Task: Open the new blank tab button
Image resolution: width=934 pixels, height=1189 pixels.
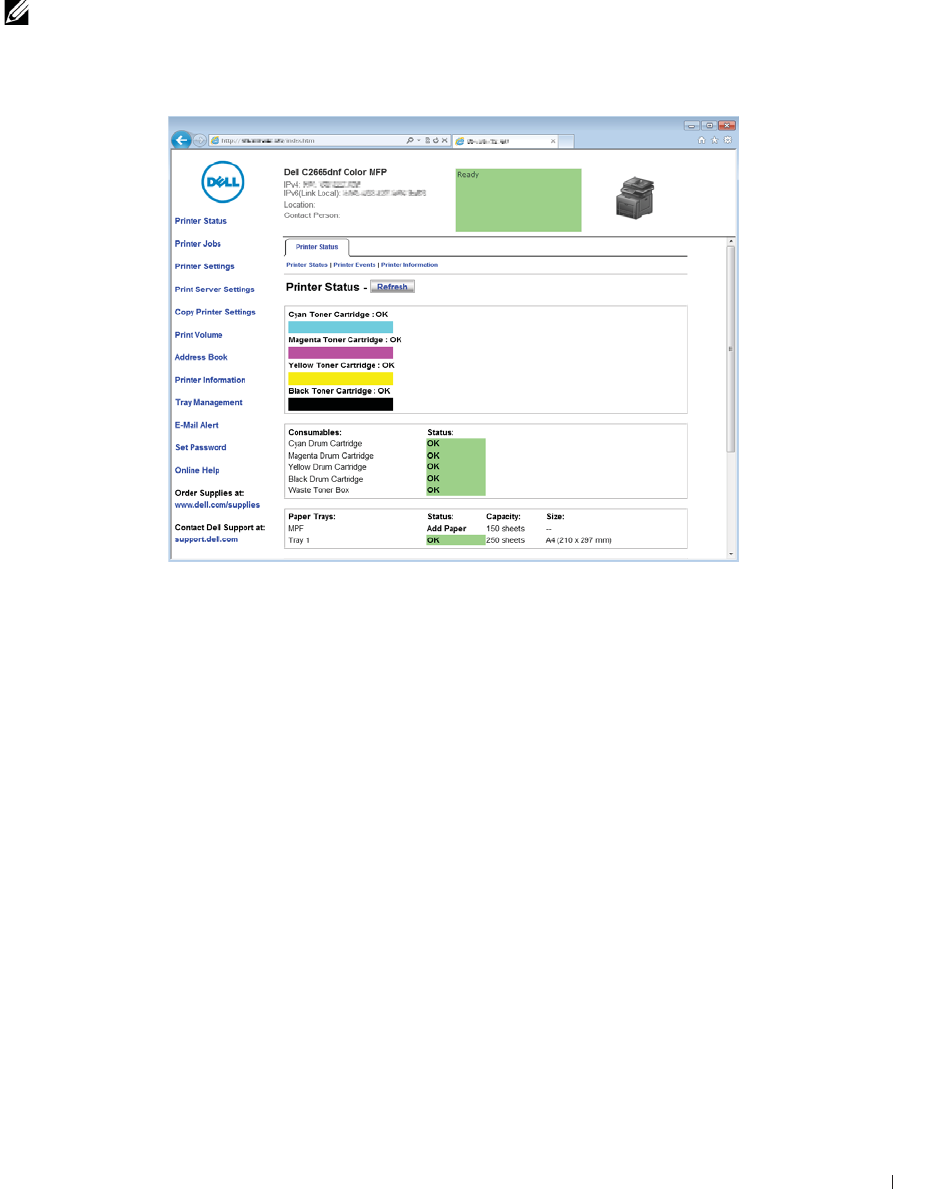Action: tap(566, 141)
